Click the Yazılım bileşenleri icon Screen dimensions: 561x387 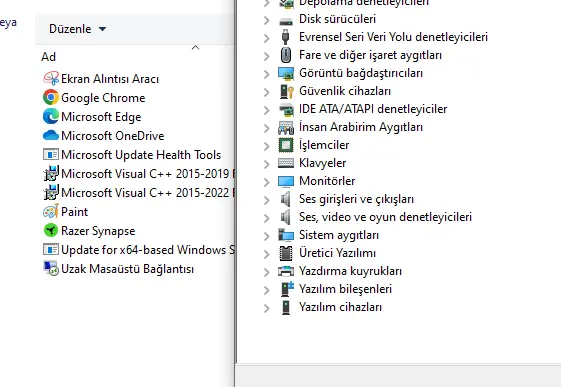[x=287, y=289]
